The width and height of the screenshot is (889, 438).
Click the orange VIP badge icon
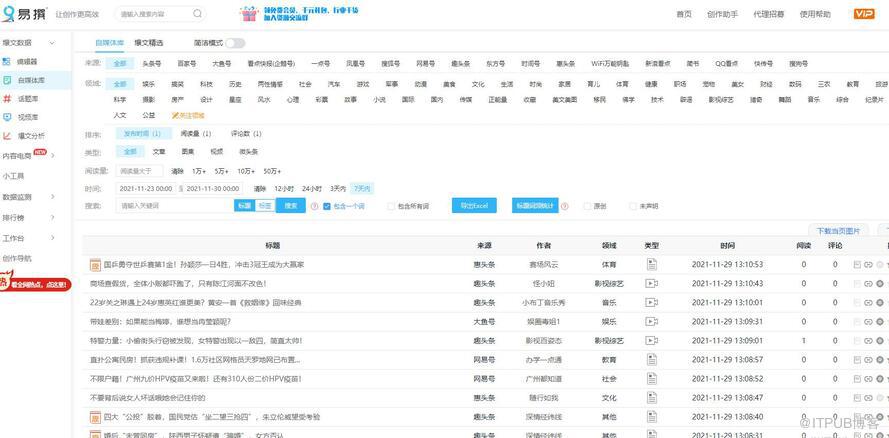(x=863, y=14)
